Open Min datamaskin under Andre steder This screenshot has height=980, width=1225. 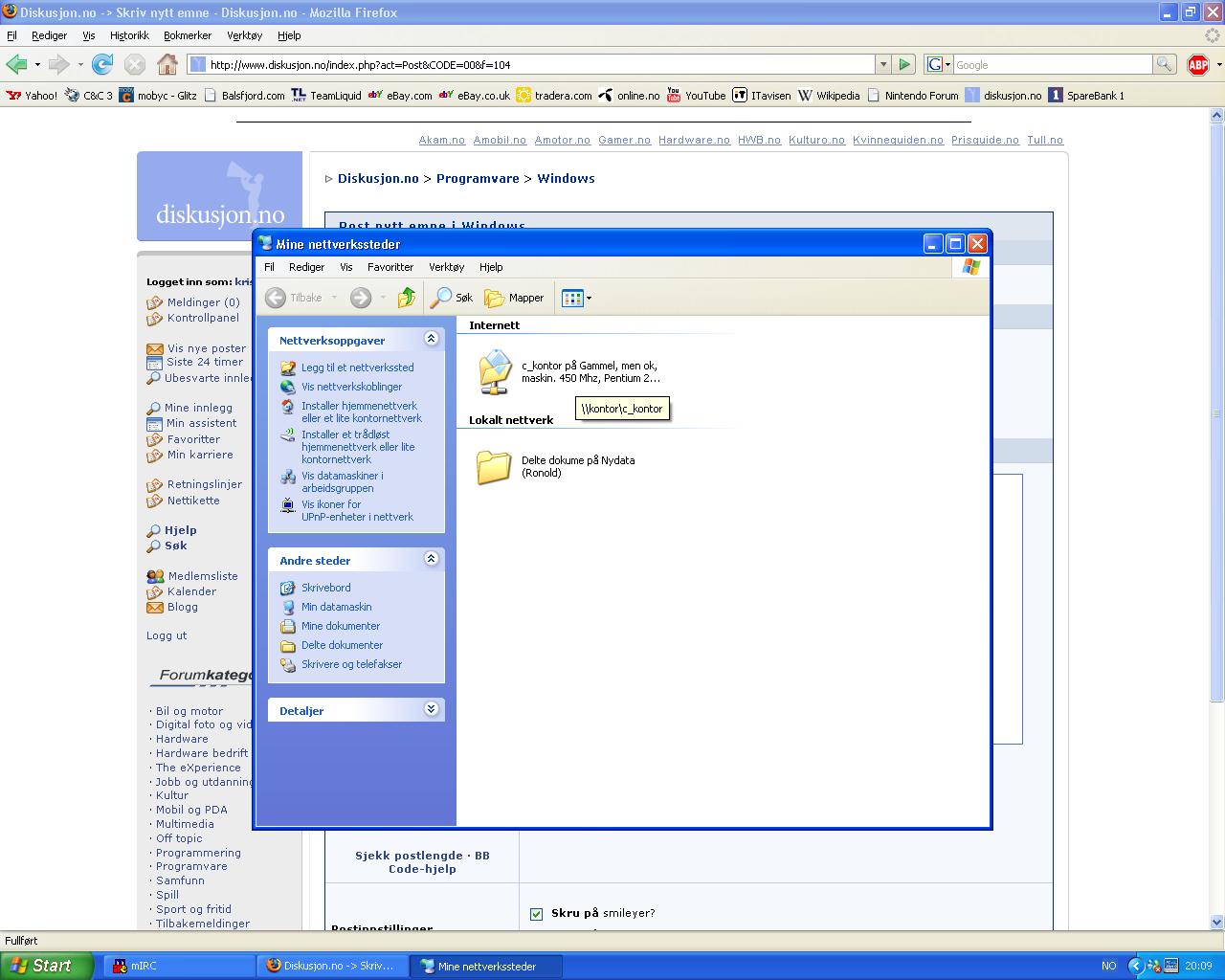click(x=337, y=607)
